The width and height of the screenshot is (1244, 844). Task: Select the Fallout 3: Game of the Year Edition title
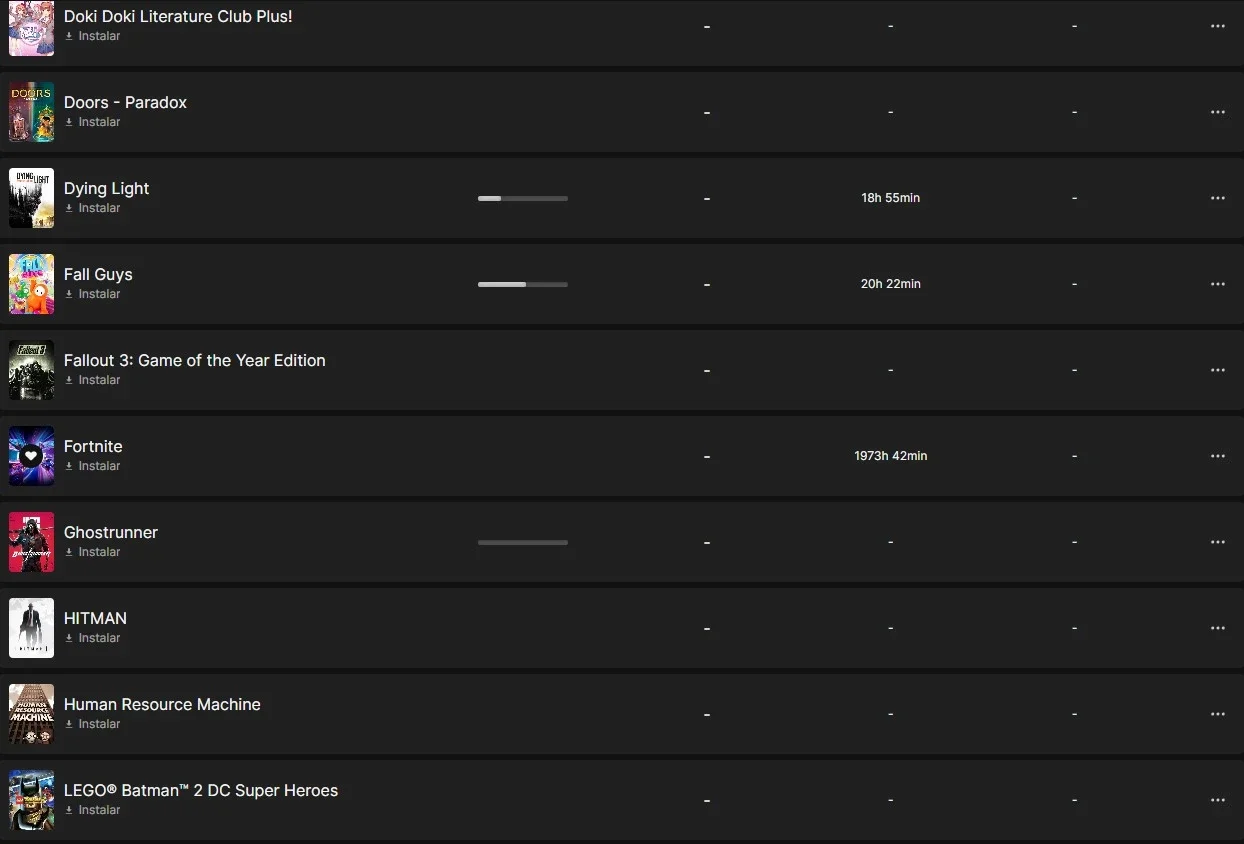(x=195, y=360)
